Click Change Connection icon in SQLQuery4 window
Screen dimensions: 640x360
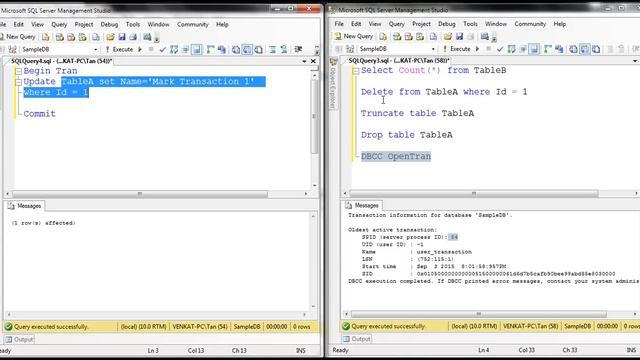[x=13, y=49]
